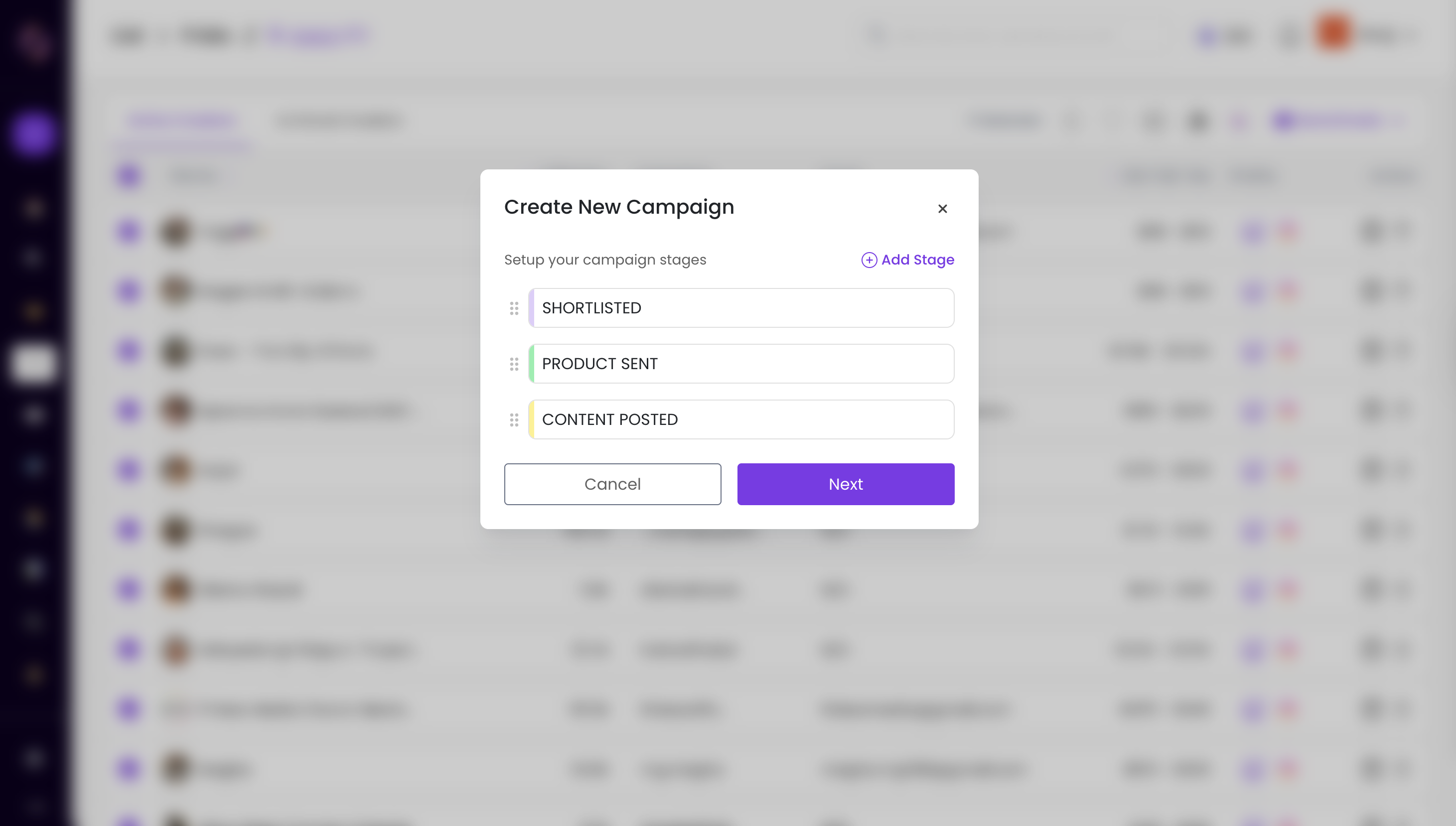Click the purple color strip on SHORTLISTED

pyautogui.click(x=532, y=308)
